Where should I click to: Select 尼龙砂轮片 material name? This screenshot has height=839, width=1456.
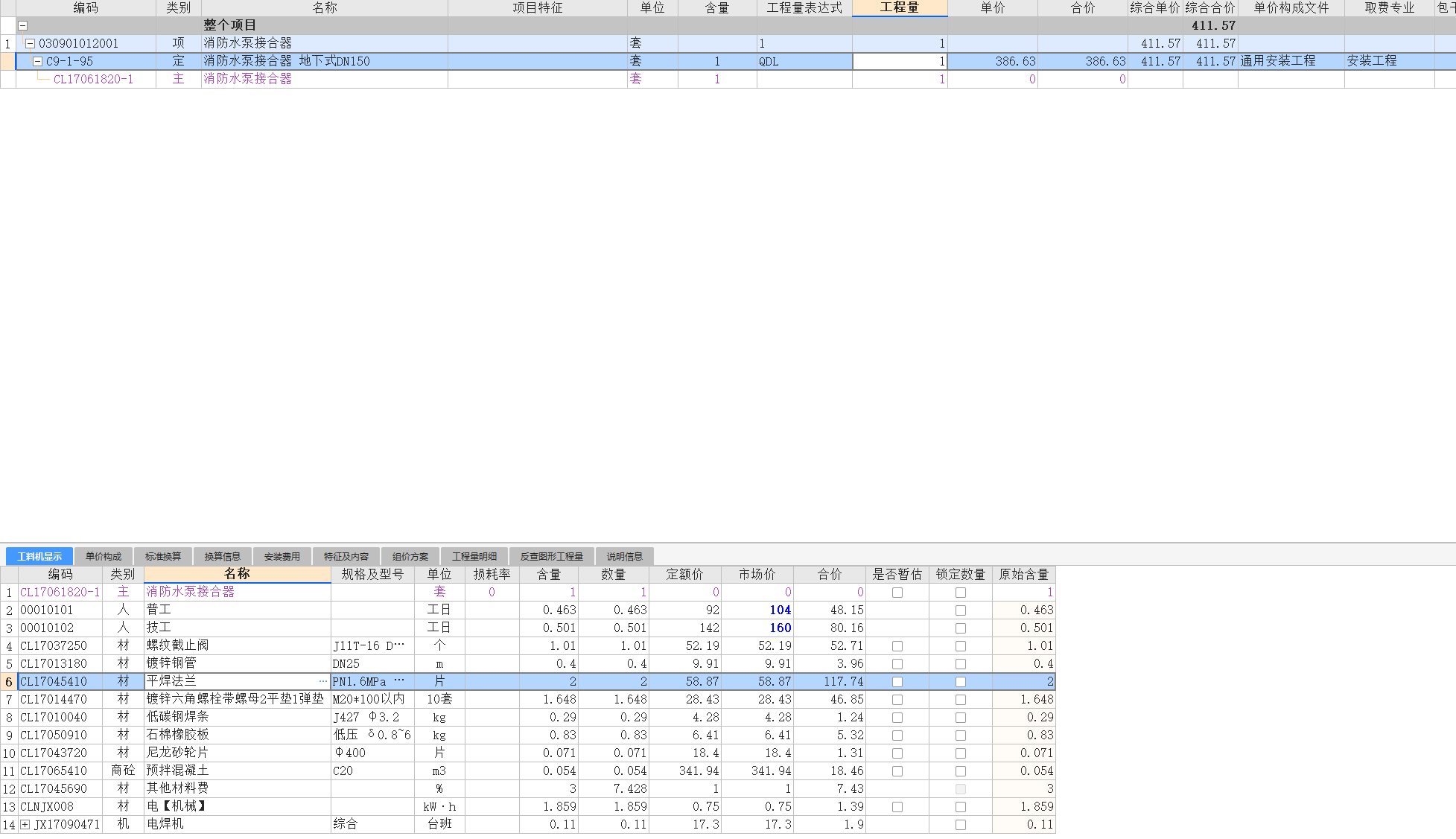pos(238,753)
